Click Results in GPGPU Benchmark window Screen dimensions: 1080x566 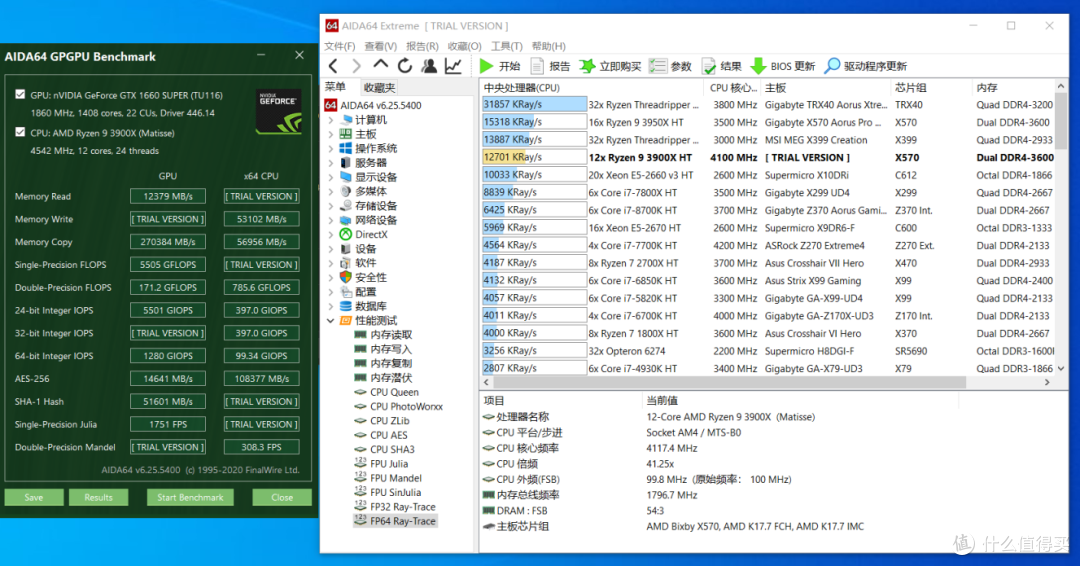98,497
